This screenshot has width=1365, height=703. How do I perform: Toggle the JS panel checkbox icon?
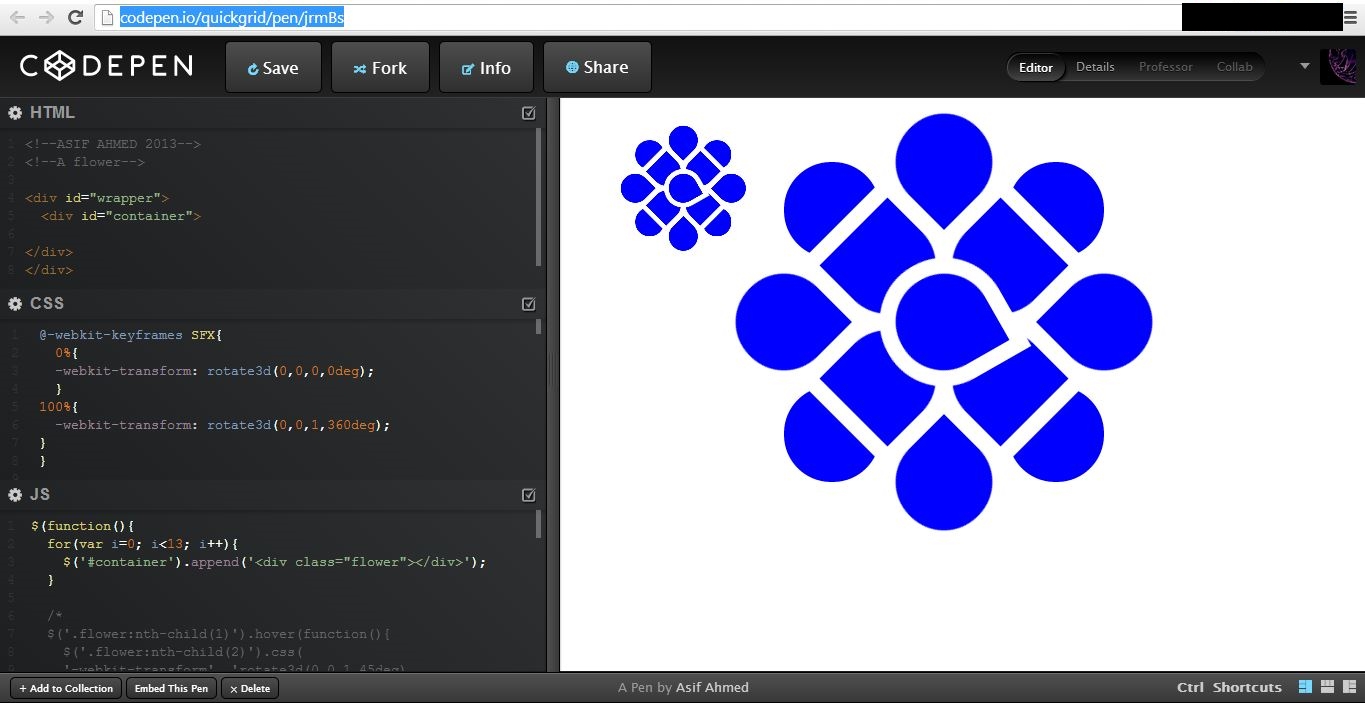click(x=529, y=495)
